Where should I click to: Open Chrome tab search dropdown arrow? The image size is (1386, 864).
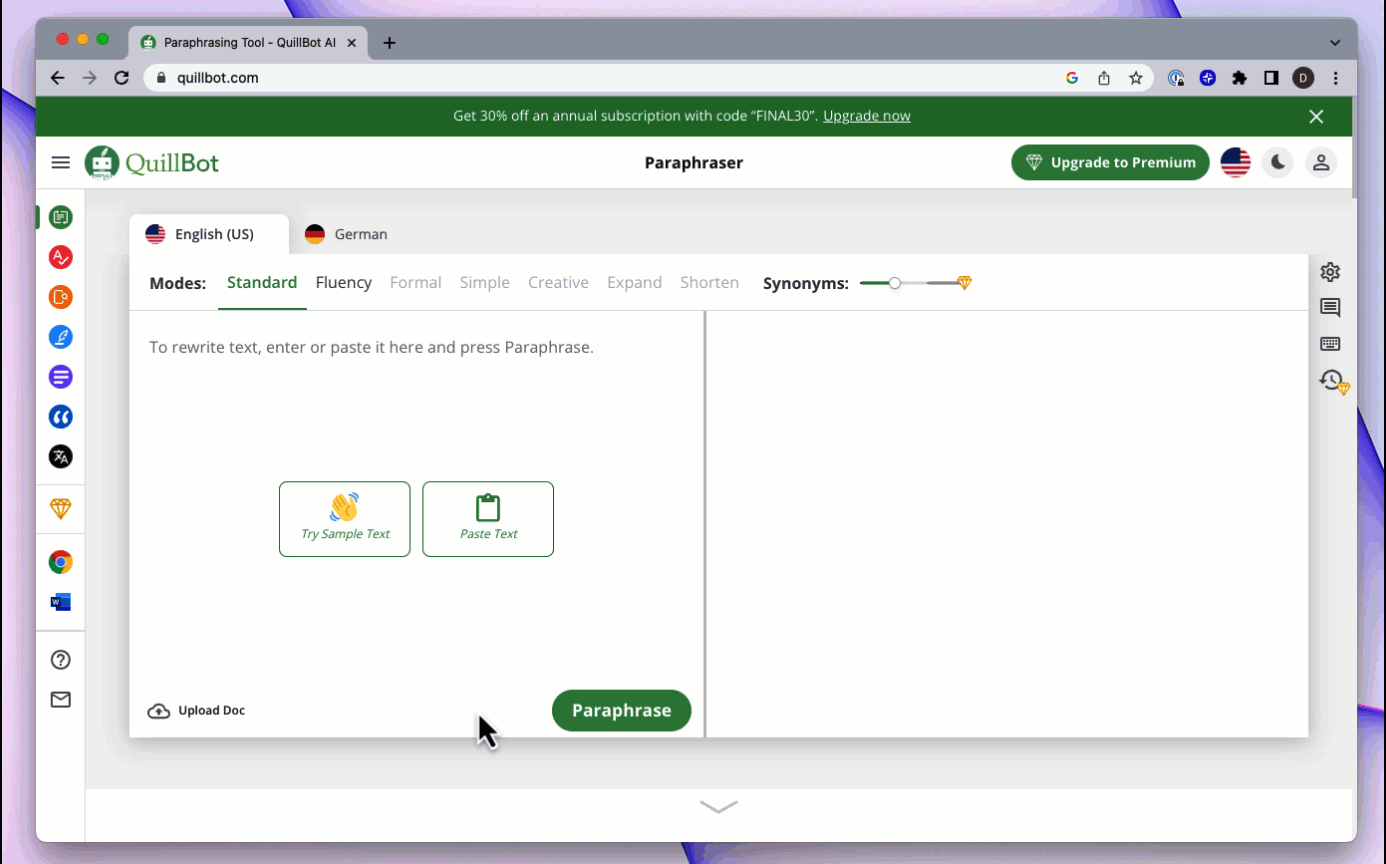[x=1335, y=43]
